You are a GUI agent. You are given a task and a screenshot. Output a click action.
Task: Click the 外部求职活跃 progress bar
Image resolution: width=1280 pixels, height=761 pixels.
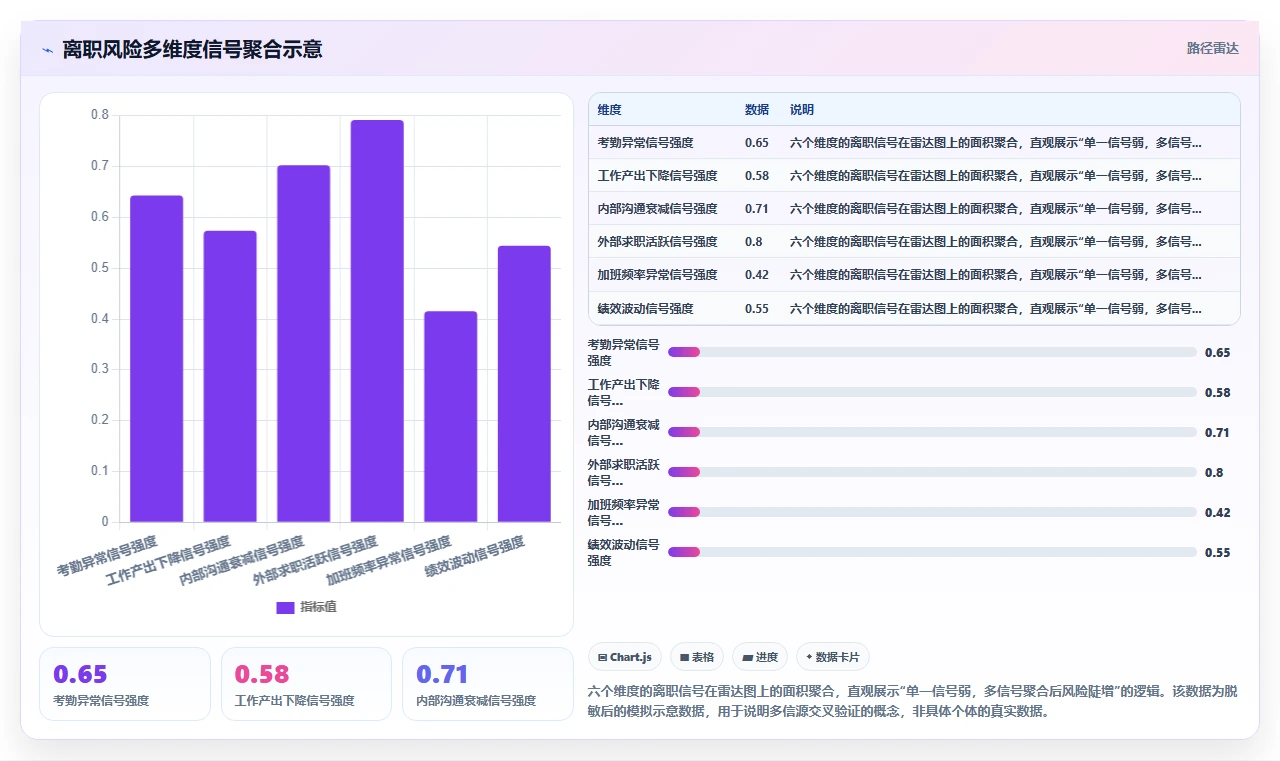pyautogui.click(x=932, y=472)
